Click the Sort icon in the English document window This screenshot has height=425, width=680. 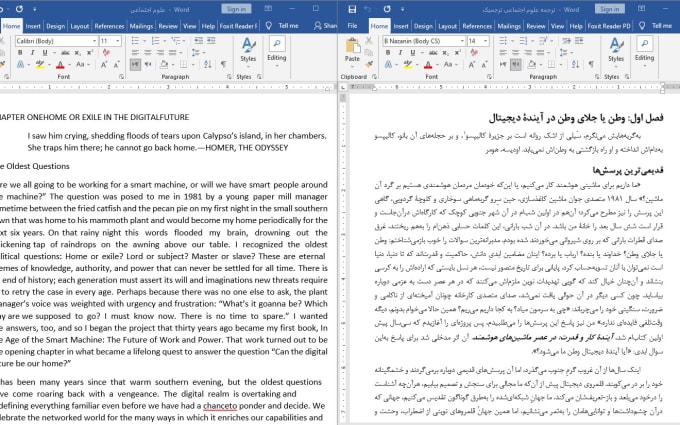(207, 65)
